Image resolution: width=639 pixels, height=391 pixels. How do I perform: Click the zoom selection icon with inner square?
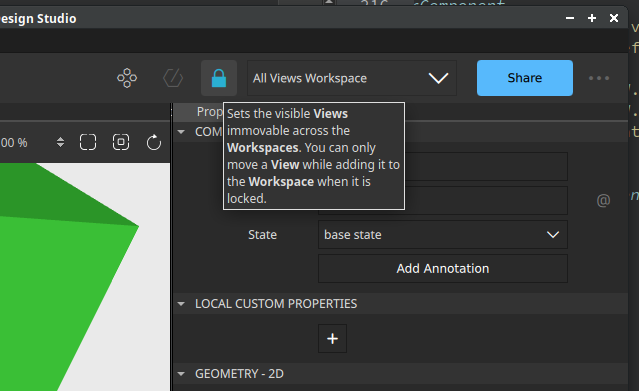coord(121,142)
